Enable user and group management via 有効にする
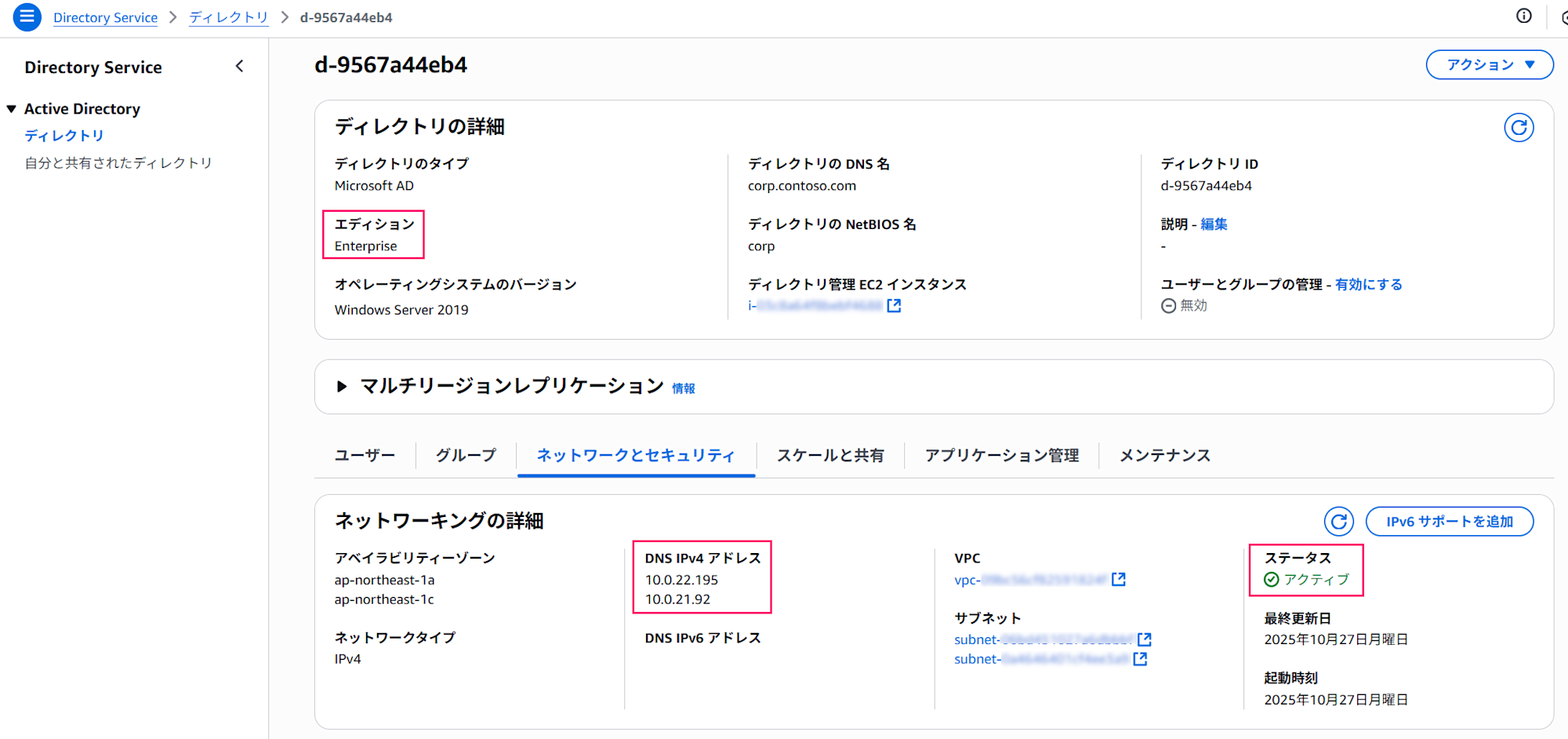This screenshot has height=739, width=1568. pyautogui.click(x=1368, y=284)
